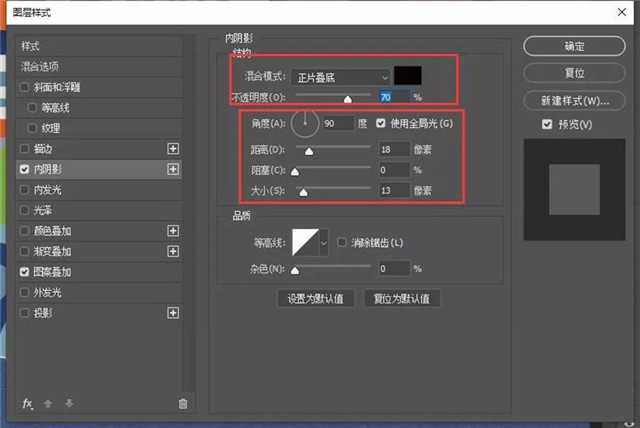Uncheck the 预览 checkbox

click(545, 124)
